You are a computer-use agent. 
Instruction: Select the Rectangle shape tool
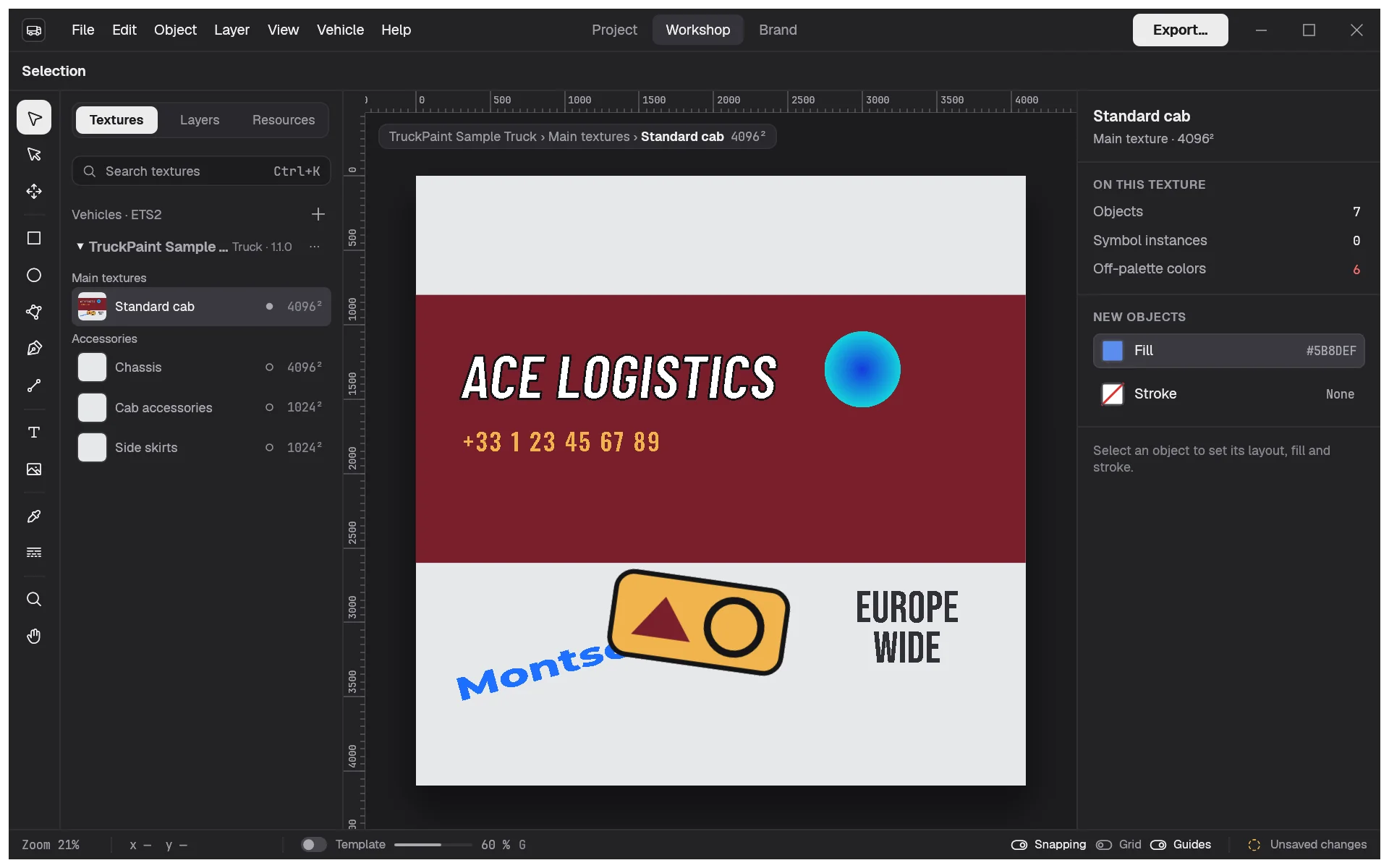(34, 239)
